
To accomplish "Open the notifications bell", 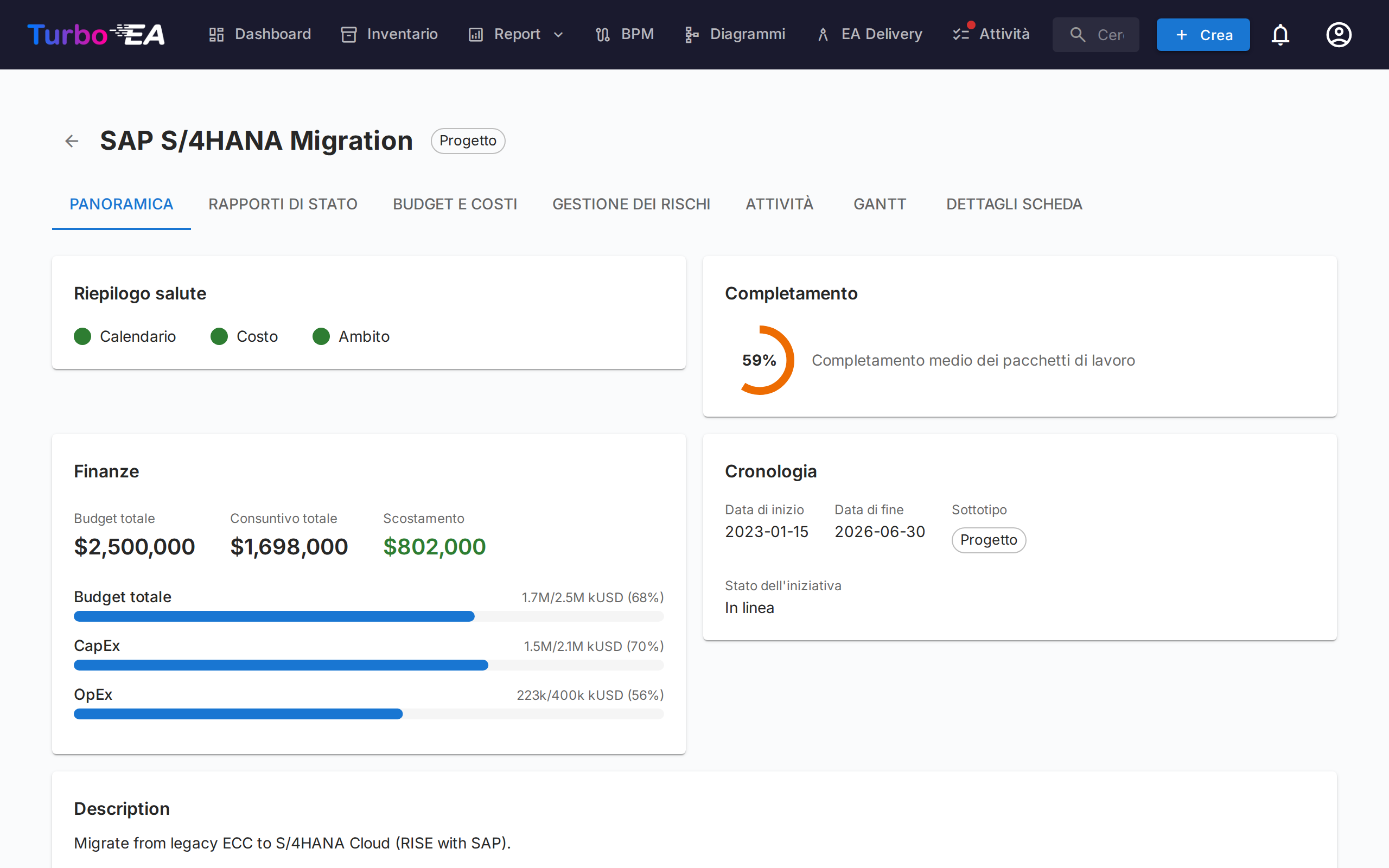I will [1280, 34].
